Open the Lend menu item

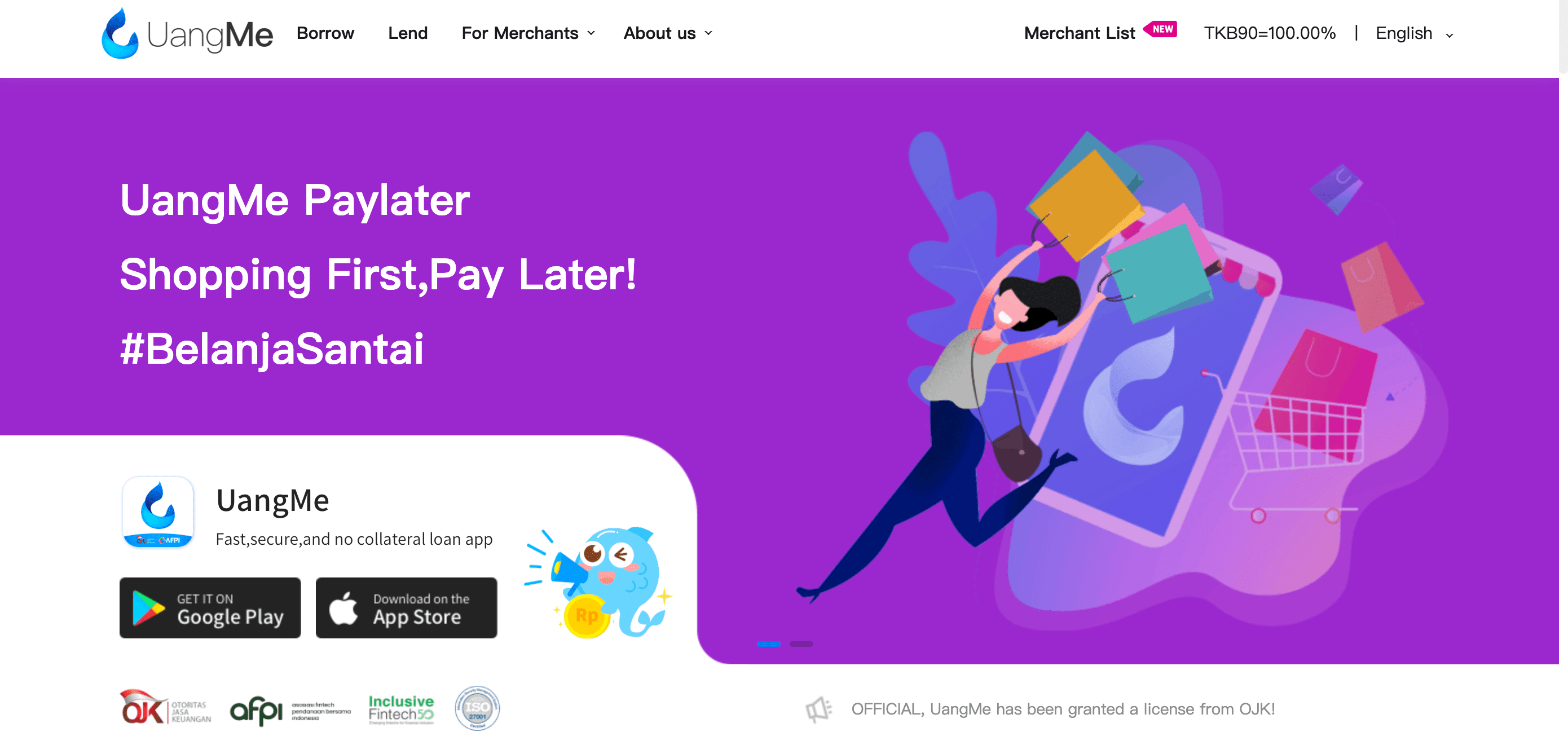pos(408,33)
